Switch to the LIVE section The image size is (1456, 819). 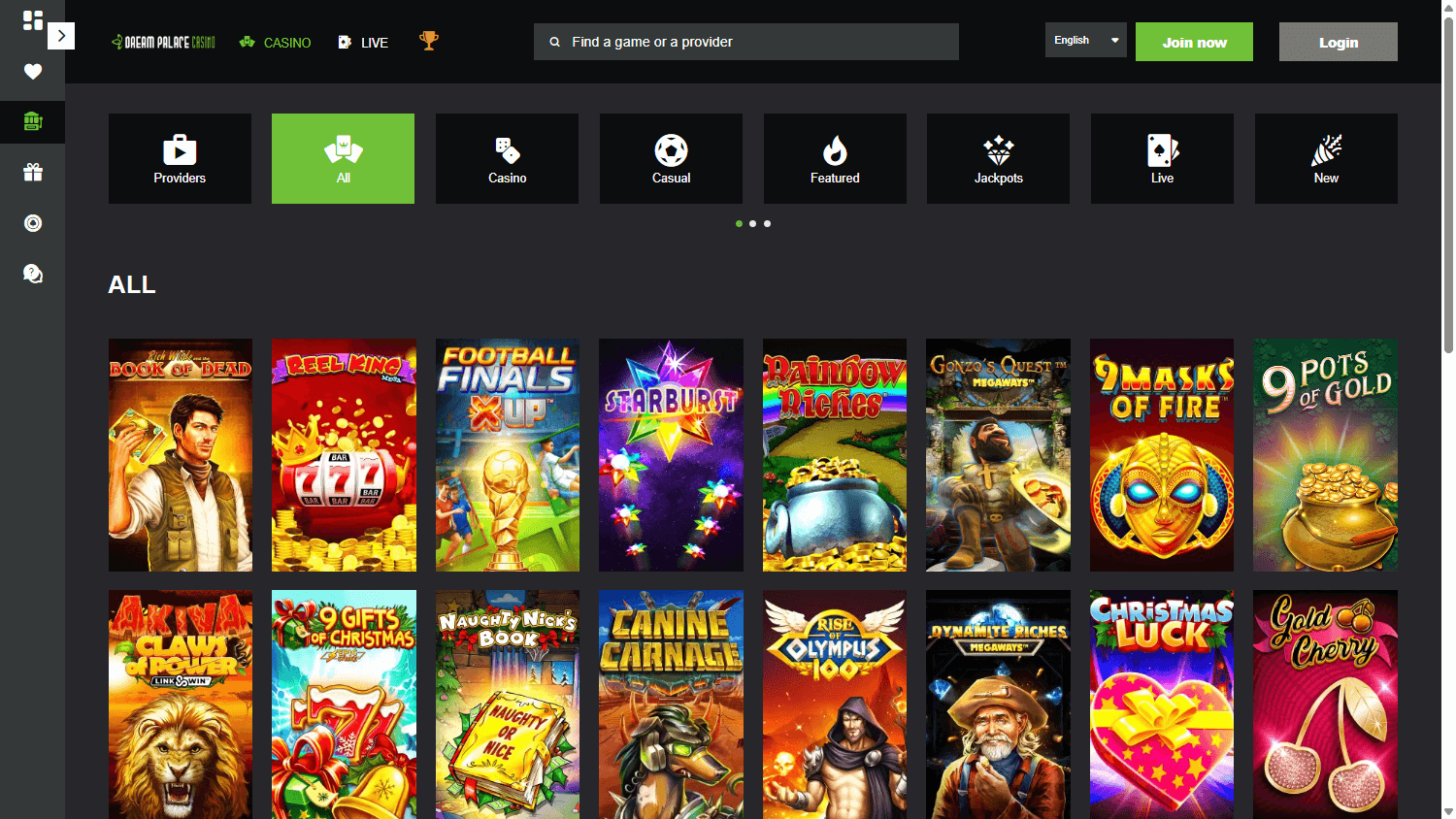(362, 42)
